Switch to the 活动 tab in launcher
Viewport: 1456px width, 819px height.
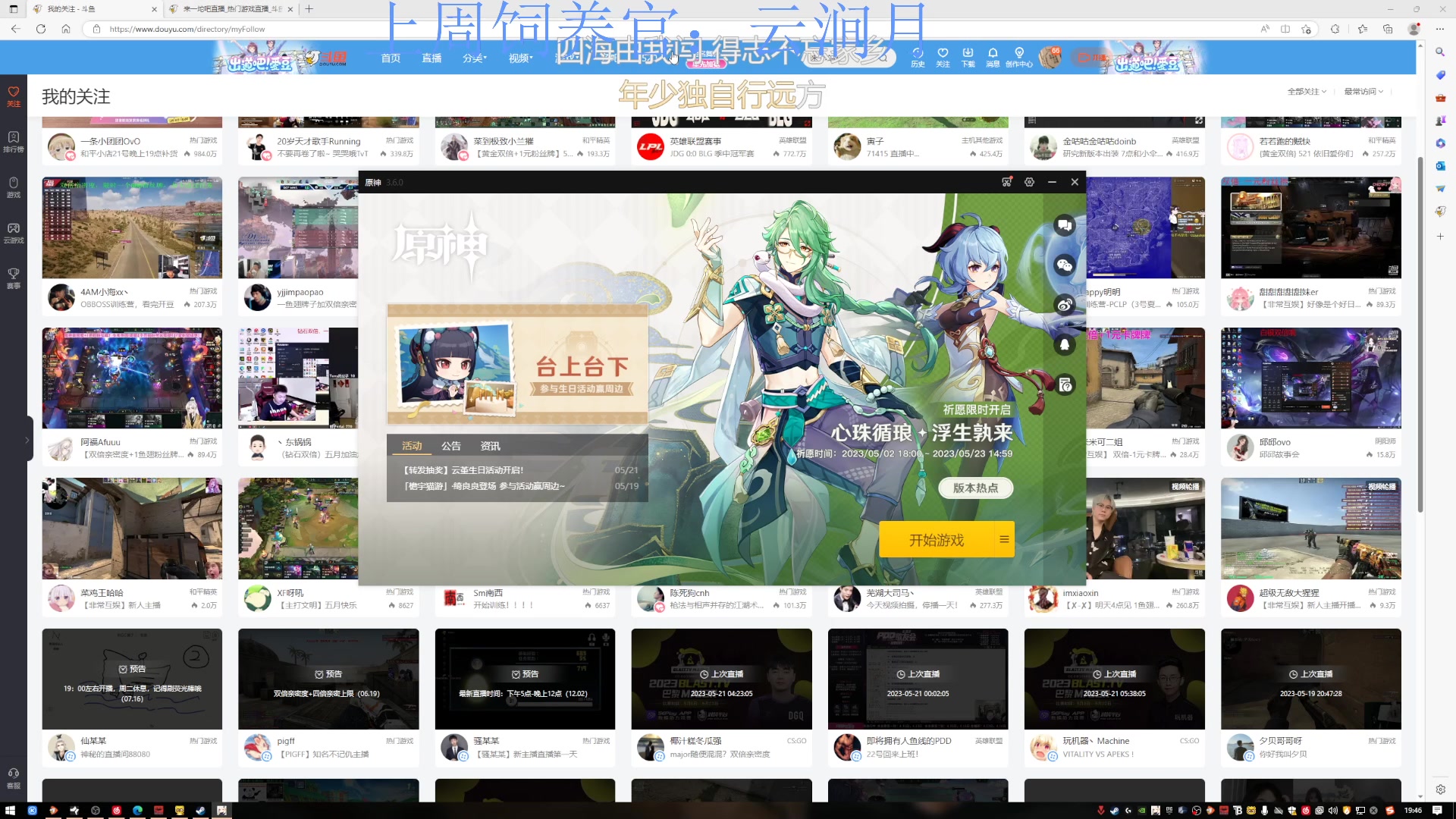[412, 446]
